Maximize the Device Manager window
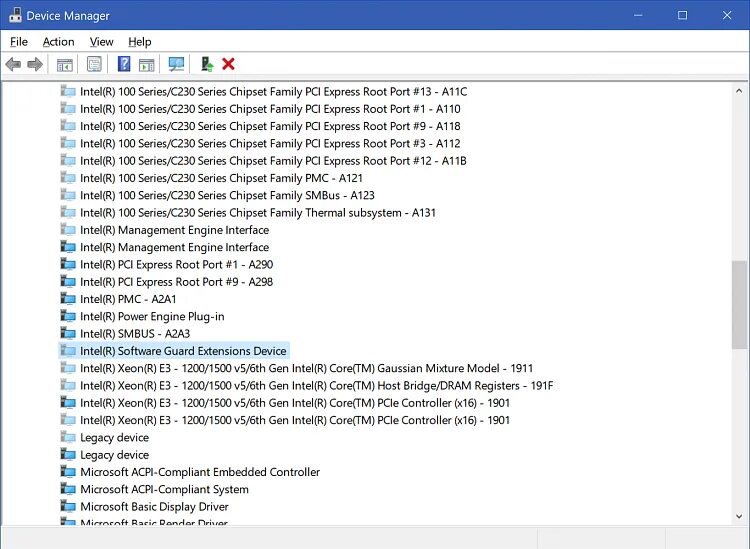Viewport: 750px width, 549px height. click(683, 15)
